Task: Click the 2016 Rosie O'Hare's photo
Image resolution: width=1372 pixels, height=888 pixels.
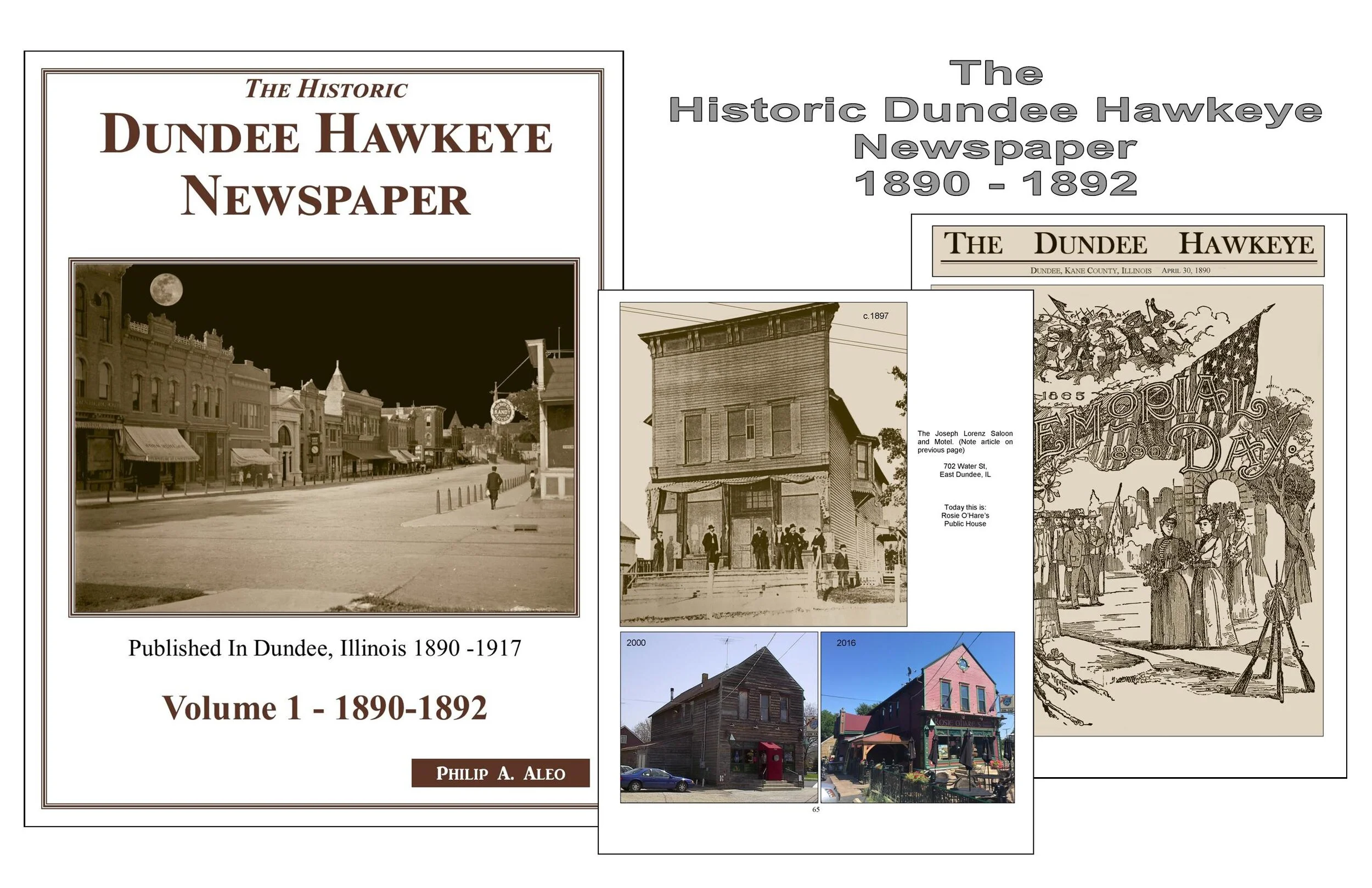Action: pos(916,717)
